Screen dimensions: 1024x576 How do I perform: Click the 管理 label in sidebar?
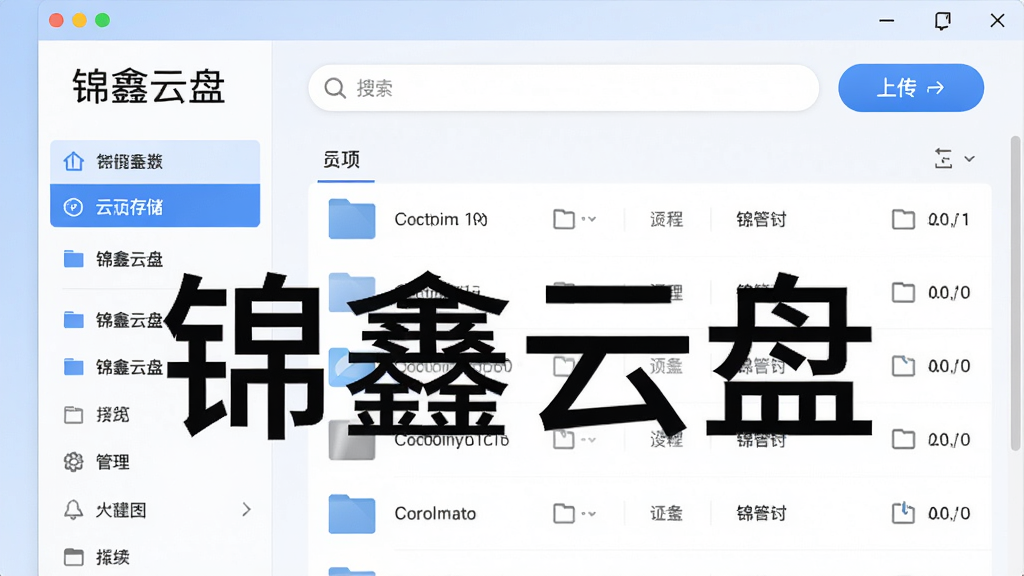click(113, 462)
